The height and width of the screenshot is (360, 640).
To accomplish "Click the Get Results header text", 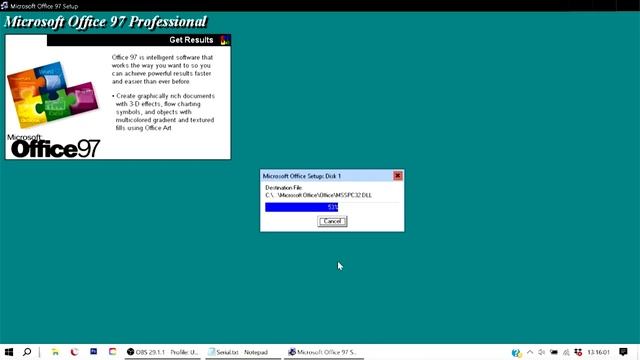I will (191, 40).
